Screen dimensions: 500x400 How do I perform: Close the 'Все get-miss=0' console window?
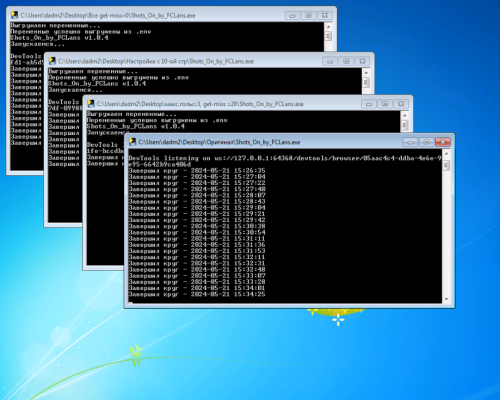tap(325, 15)
